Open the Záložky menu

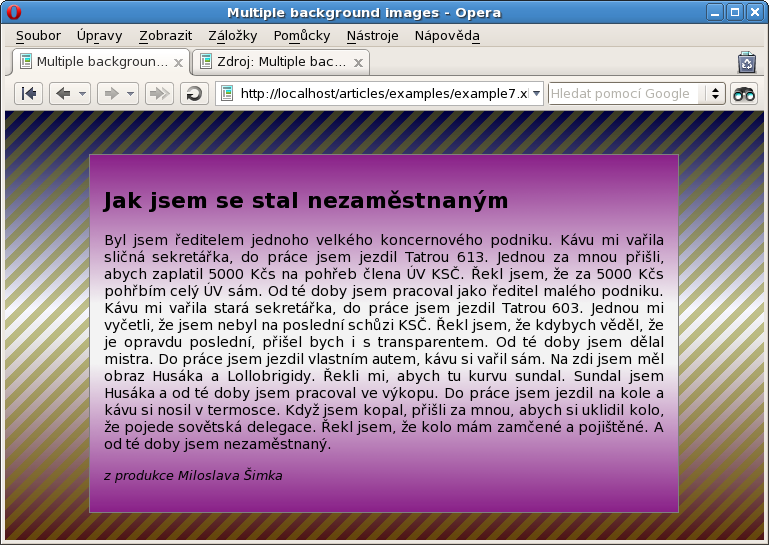click(x=233, y=36)
